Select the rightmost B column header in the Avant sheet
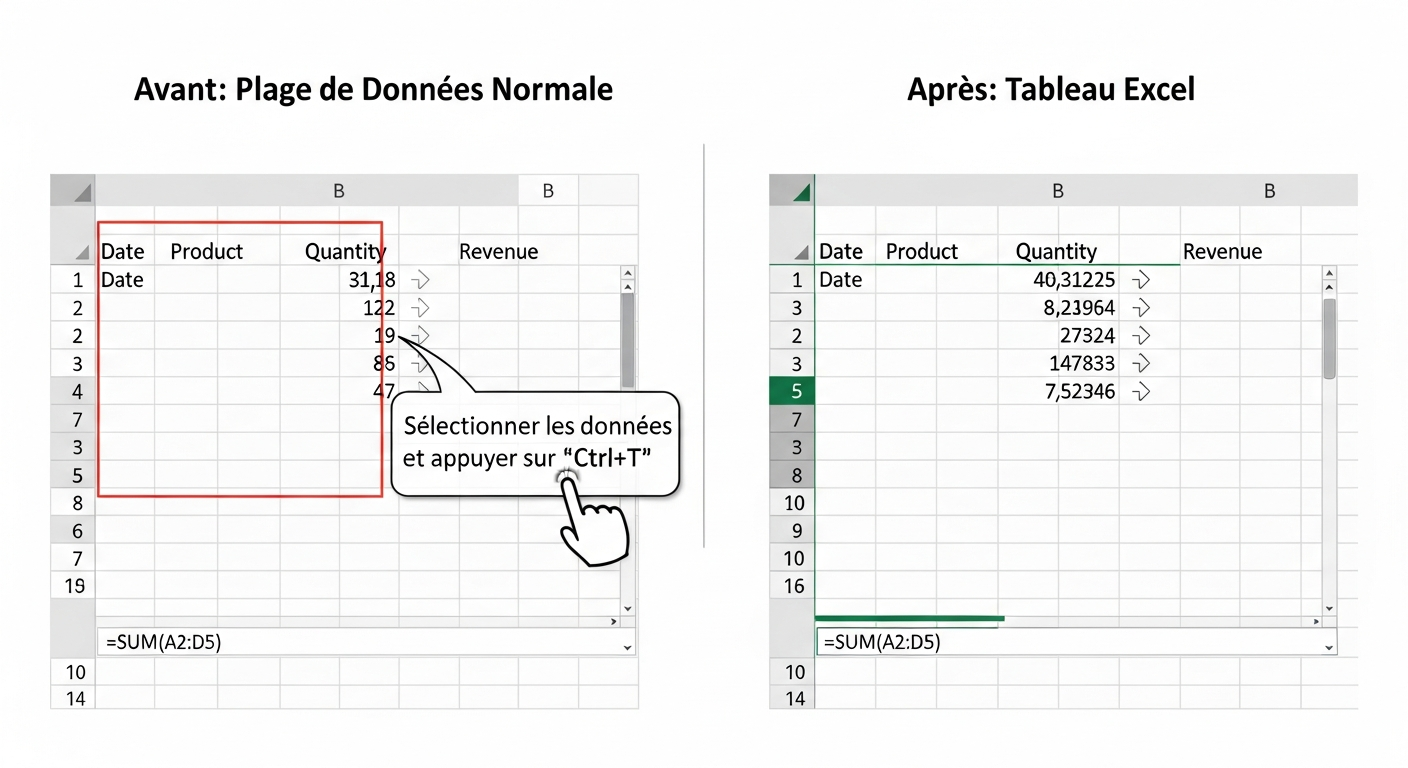The width and height of the screenshot is (1408, 768). pos(548,191)
